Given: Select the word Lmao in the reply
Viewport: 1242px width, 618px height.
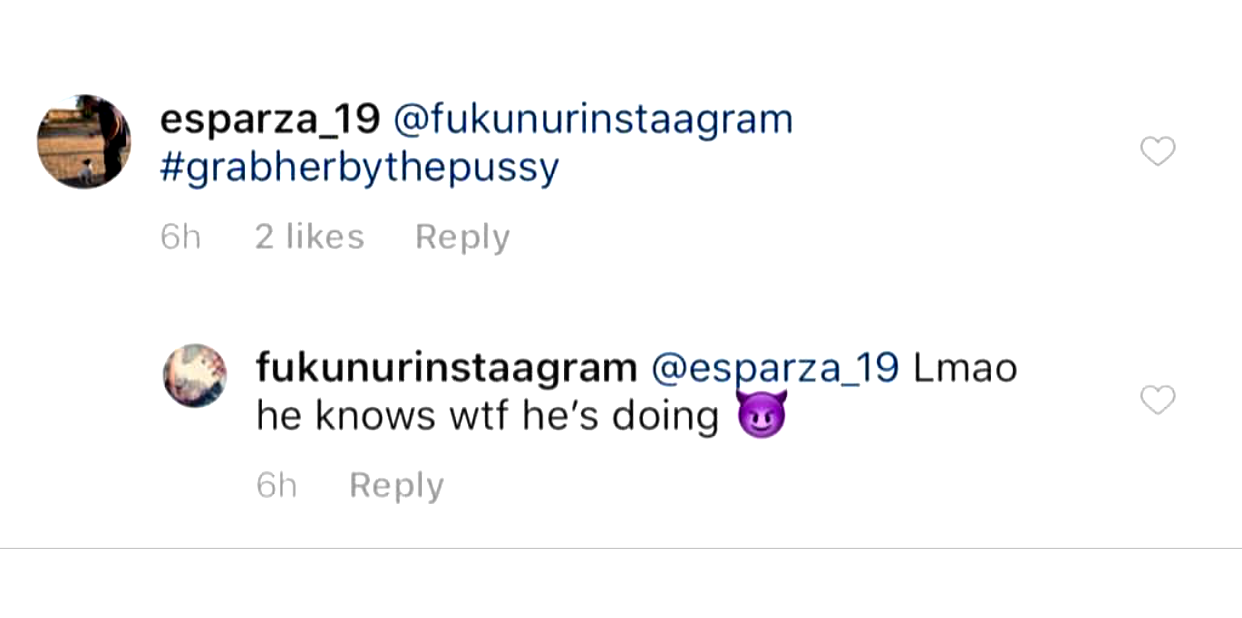Looking at the screenshot, I should 966,369.
